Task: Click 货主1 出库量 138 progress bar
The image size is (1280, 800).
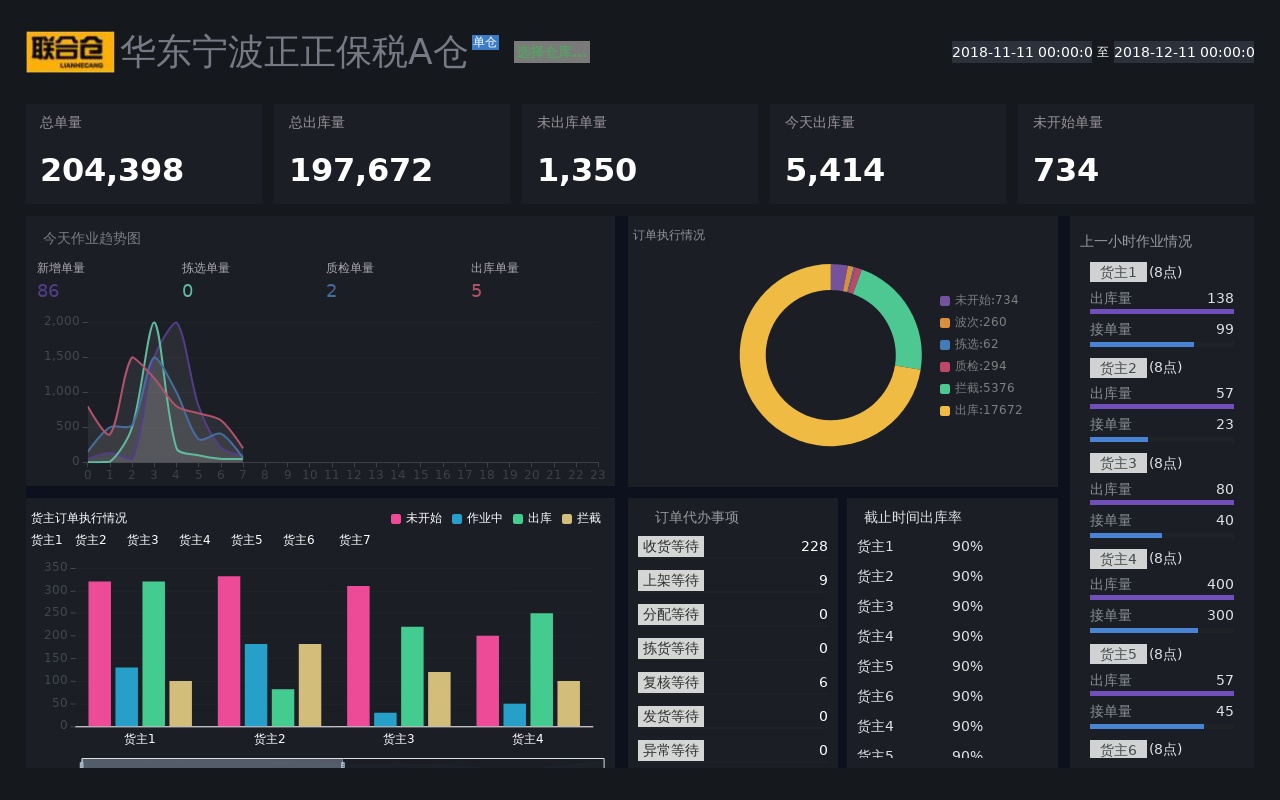Action: (x=1162, y=311)
